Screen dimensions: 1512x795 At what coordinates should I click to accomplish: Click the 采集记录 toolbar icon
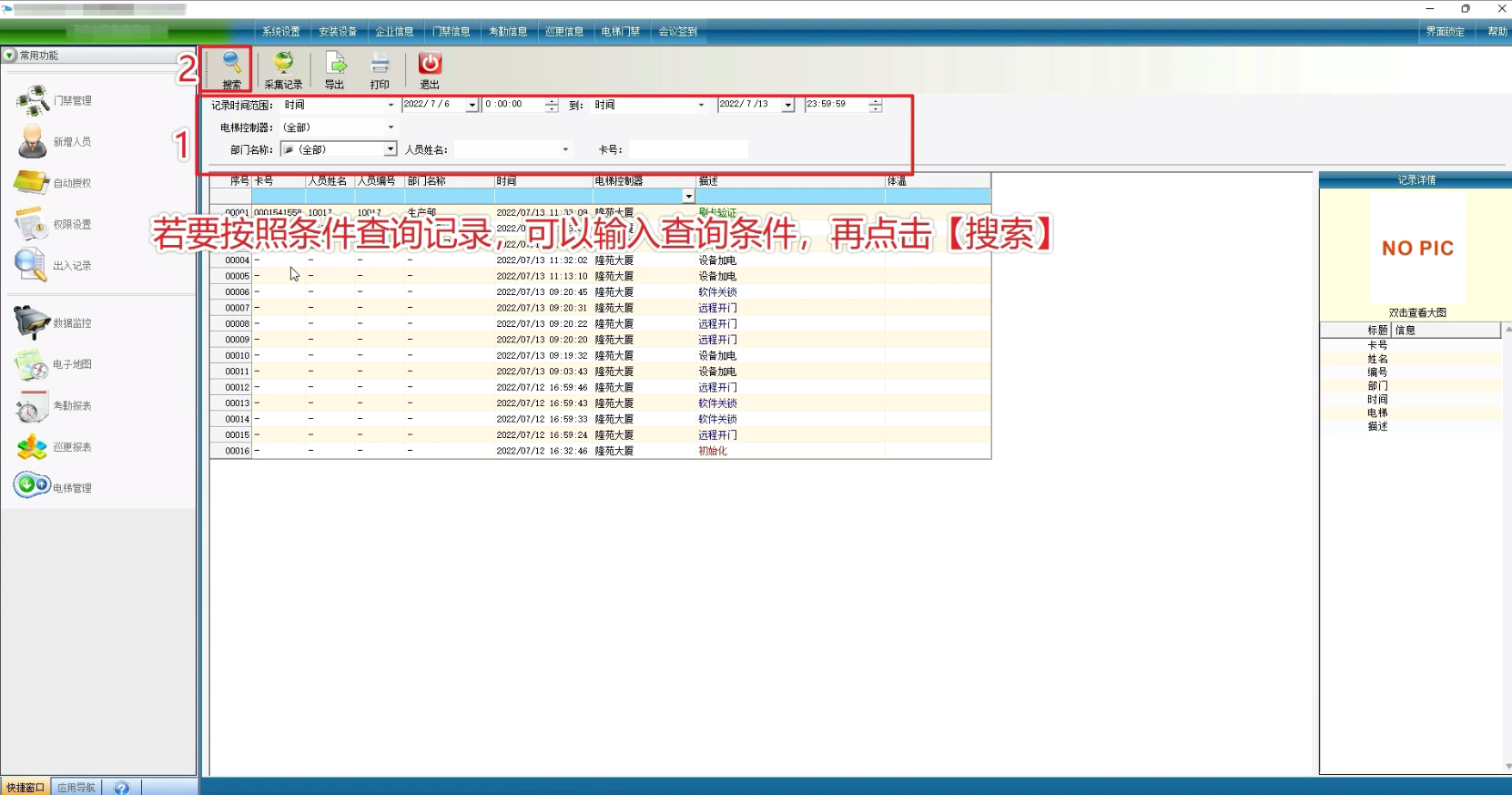(x=283, y=64)
